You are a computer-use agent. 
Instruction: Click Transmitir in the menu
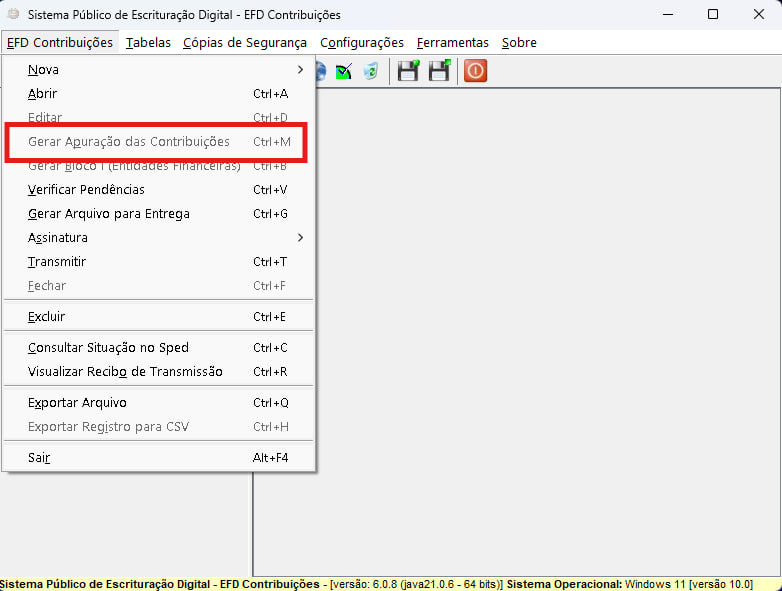click(57, 262)
